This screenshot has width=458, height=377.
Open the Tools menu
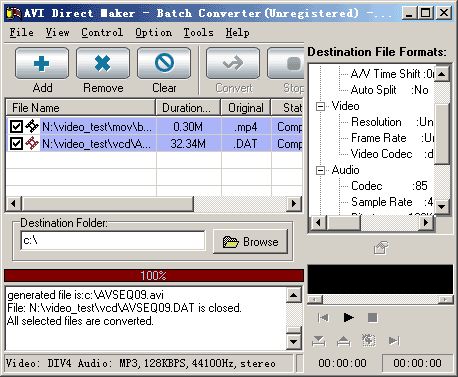[198, 33]
